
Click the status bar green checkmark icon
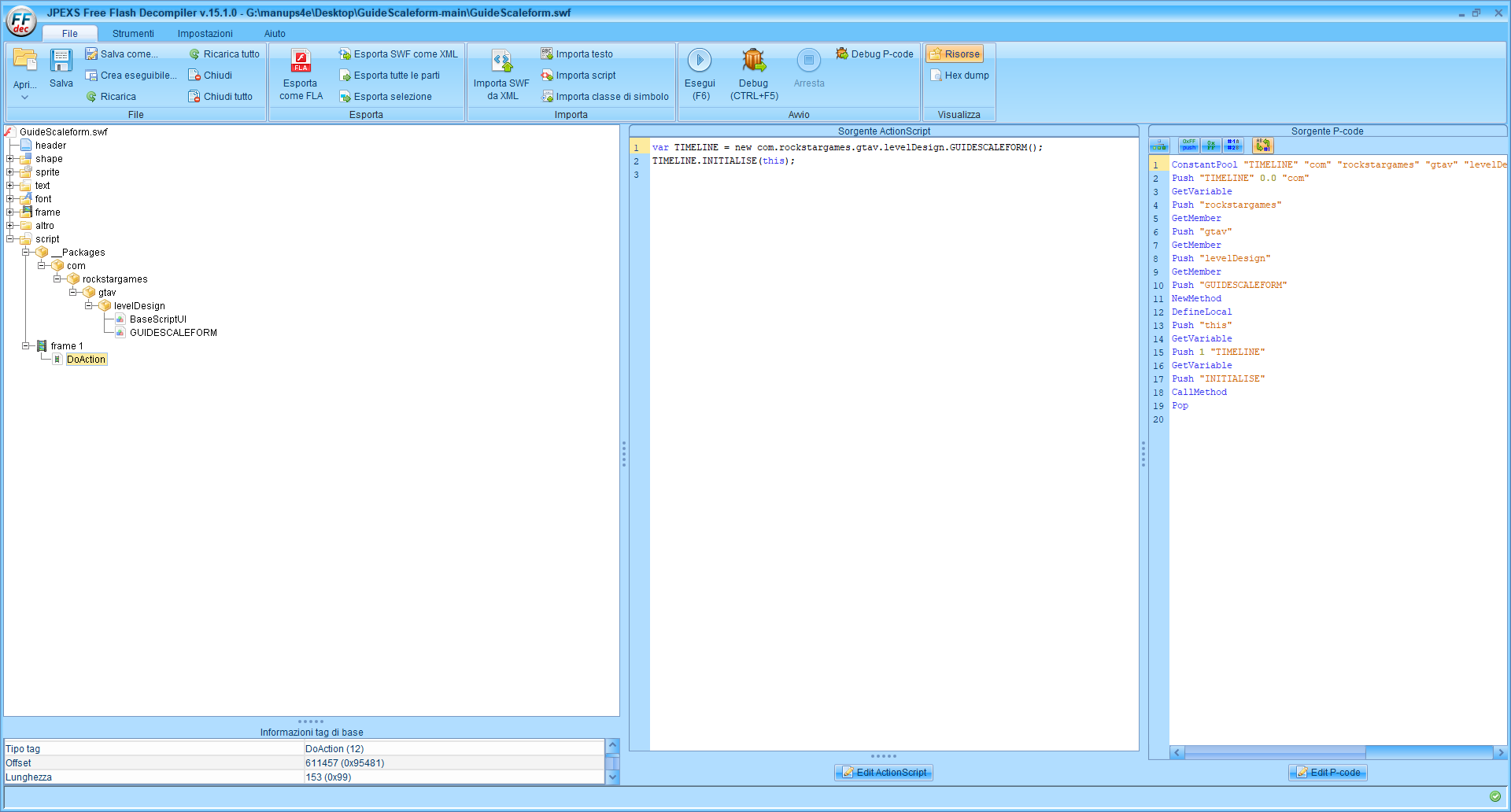pos(1495,796)
